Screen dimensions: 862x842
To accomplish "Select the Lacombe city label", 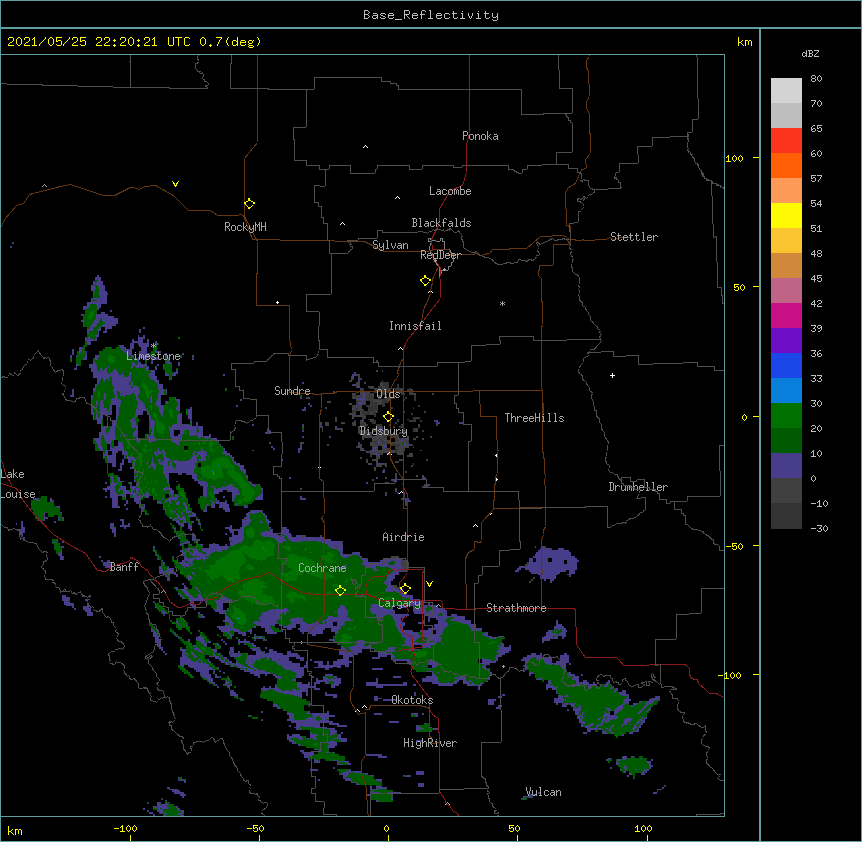I will coord(450,191).
